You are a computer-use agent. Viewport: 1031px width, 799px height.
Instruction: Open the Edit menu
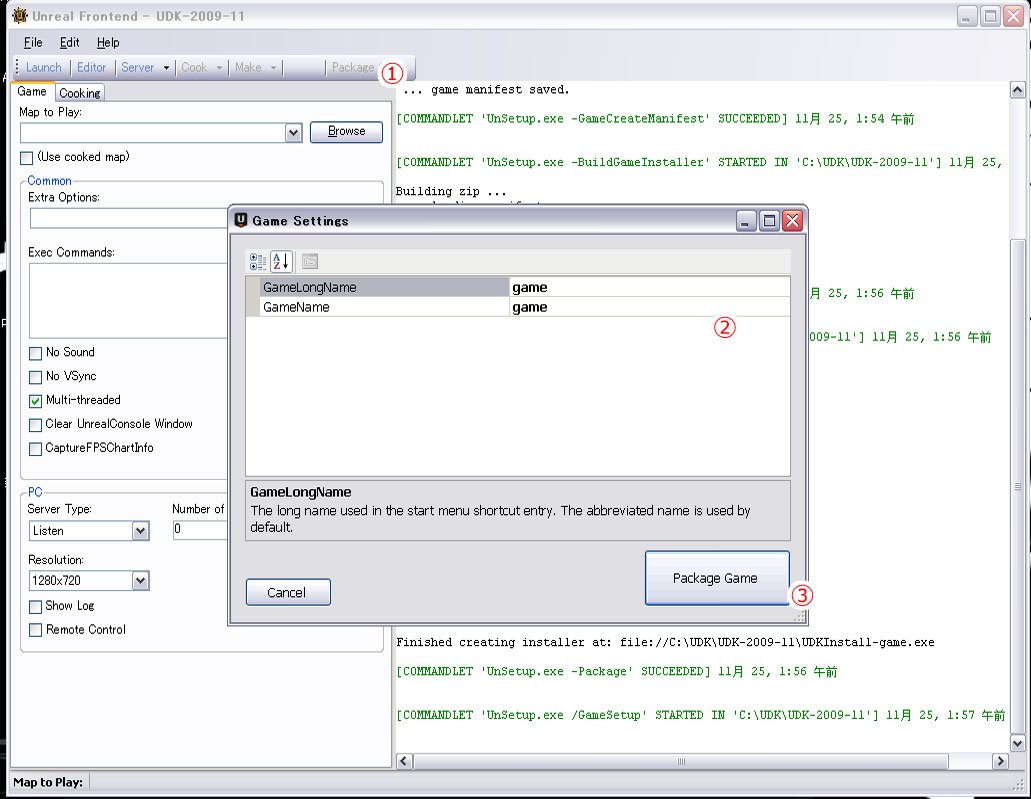(69, 43)
